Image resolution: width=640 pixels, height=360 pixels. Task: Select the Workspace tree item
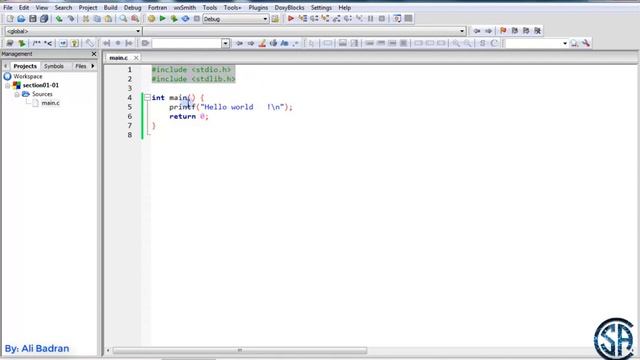pyautogui.click(x=28, y=76)
